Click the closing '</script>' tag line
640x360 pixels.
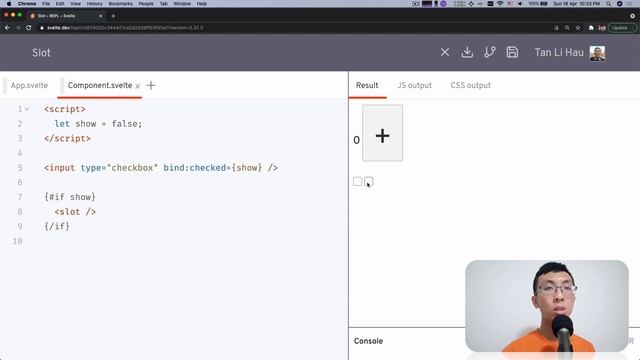click(67, 138)
